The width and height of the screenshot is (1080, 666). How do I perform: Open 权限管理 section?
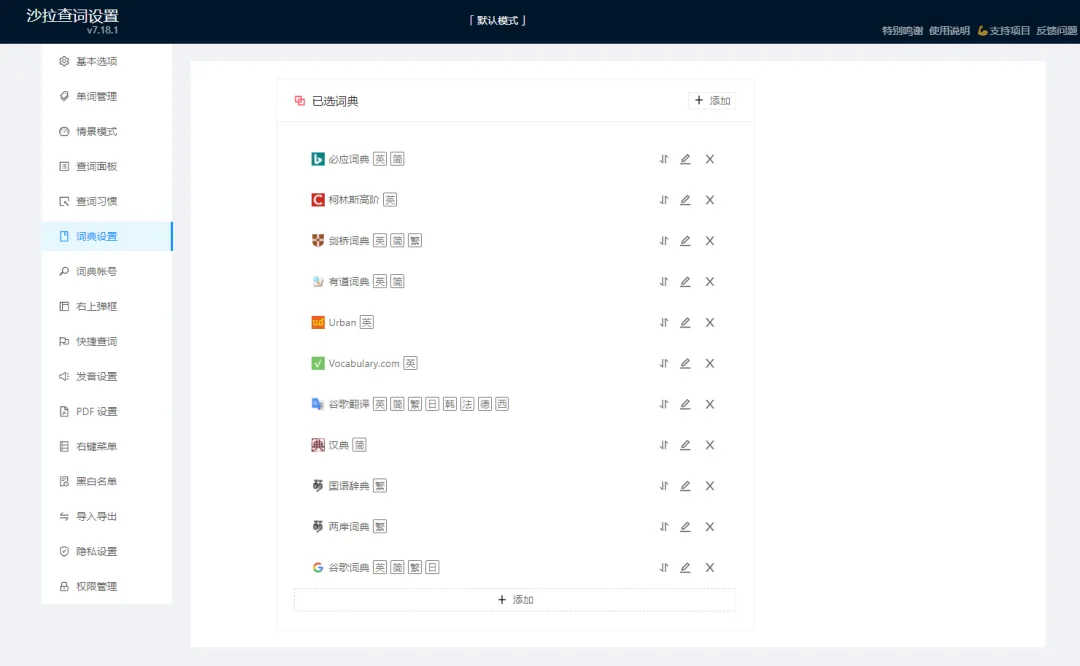pyautogui.click(x=107, y=587)
